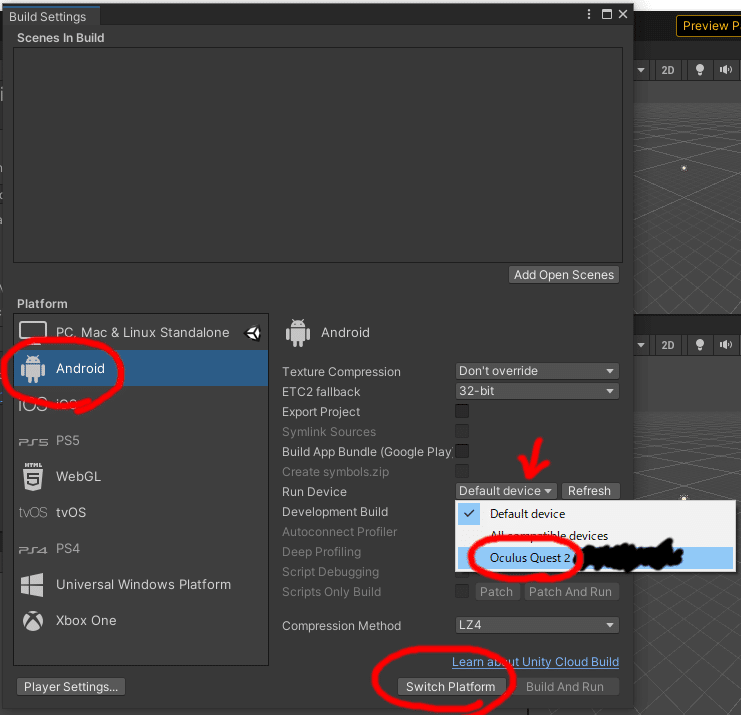741x715 pixels.
Task: Toggle audio speaker icon in lower viewport
Action: pos(726,345)
